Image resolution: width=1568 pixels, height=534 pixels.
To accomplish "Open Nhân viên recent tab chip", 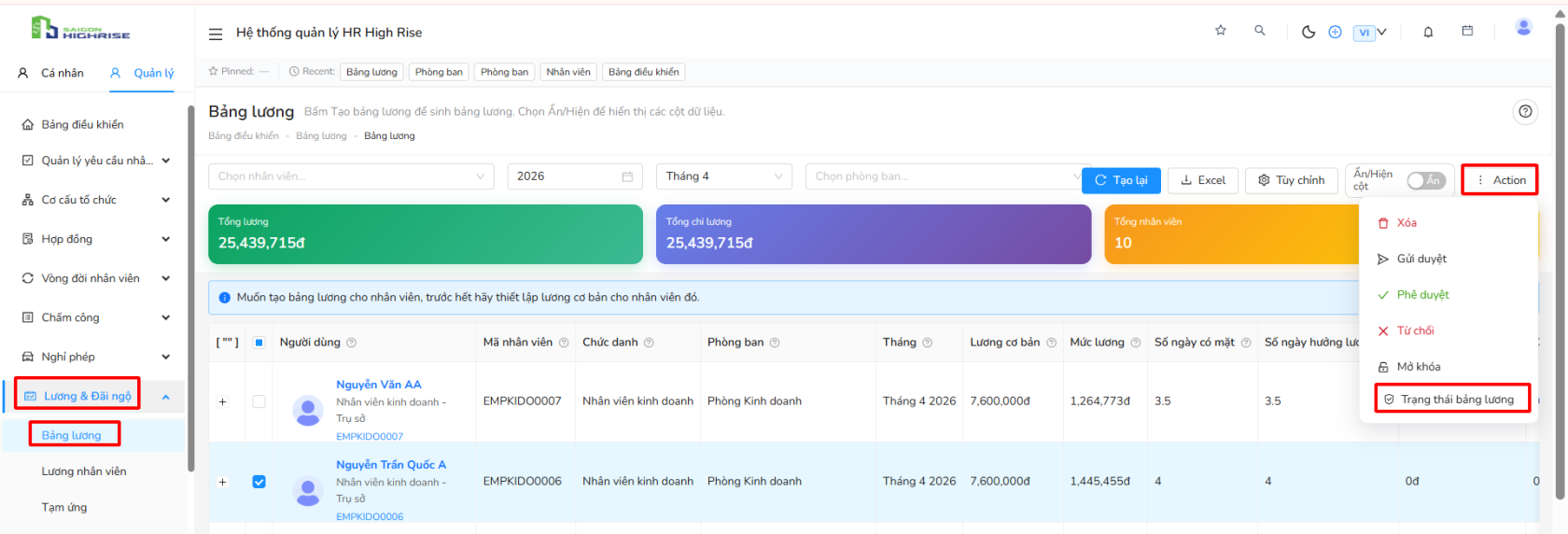I will coord(568,72).
